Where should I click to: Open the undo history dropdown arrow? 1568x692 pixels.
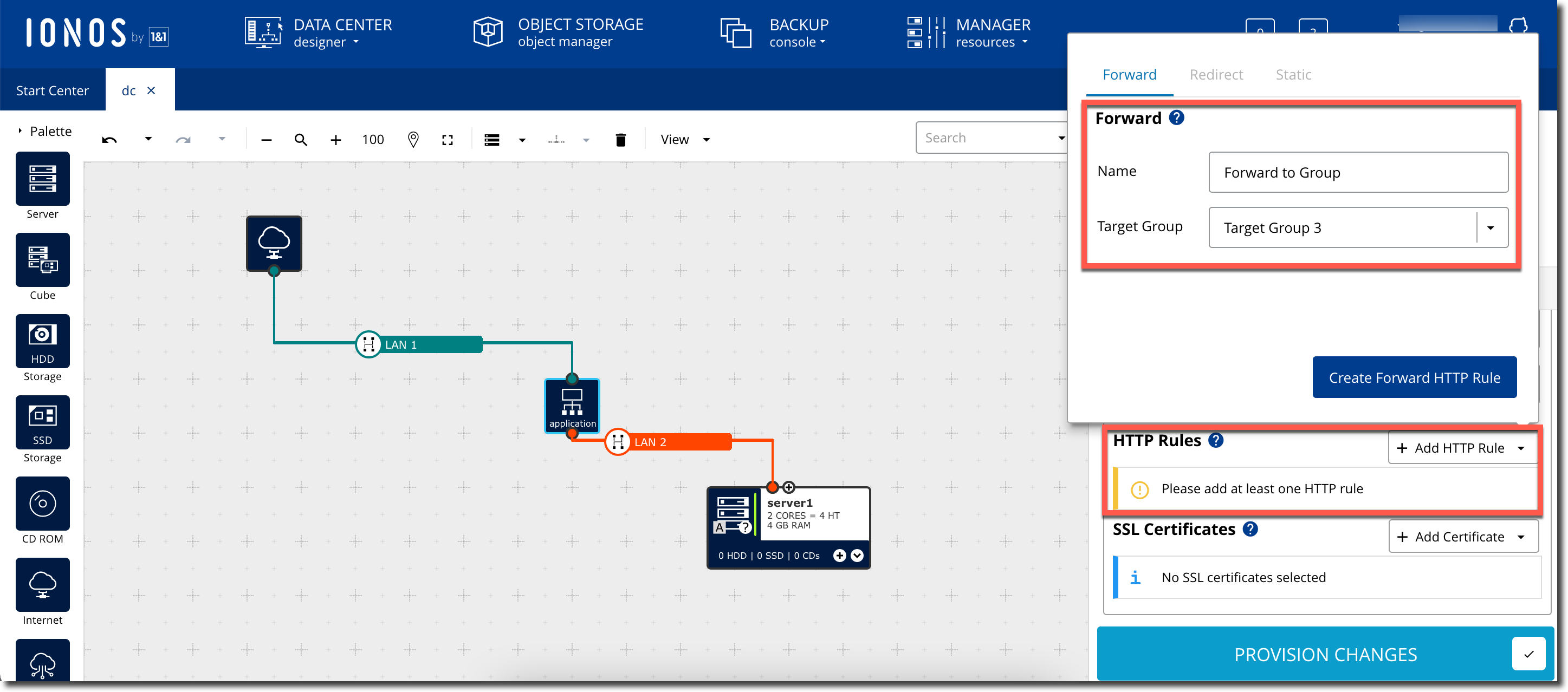148,139
